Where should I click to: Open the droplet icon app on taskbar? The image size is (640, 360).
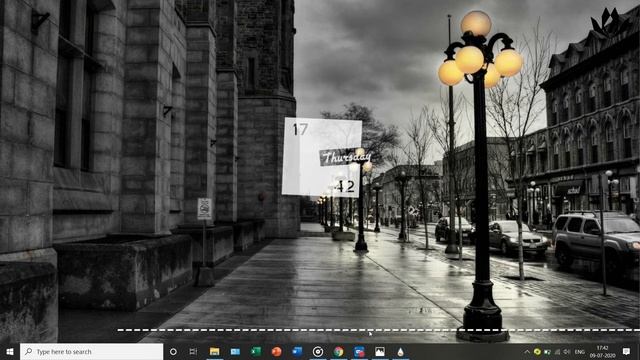tap(400, 351)
